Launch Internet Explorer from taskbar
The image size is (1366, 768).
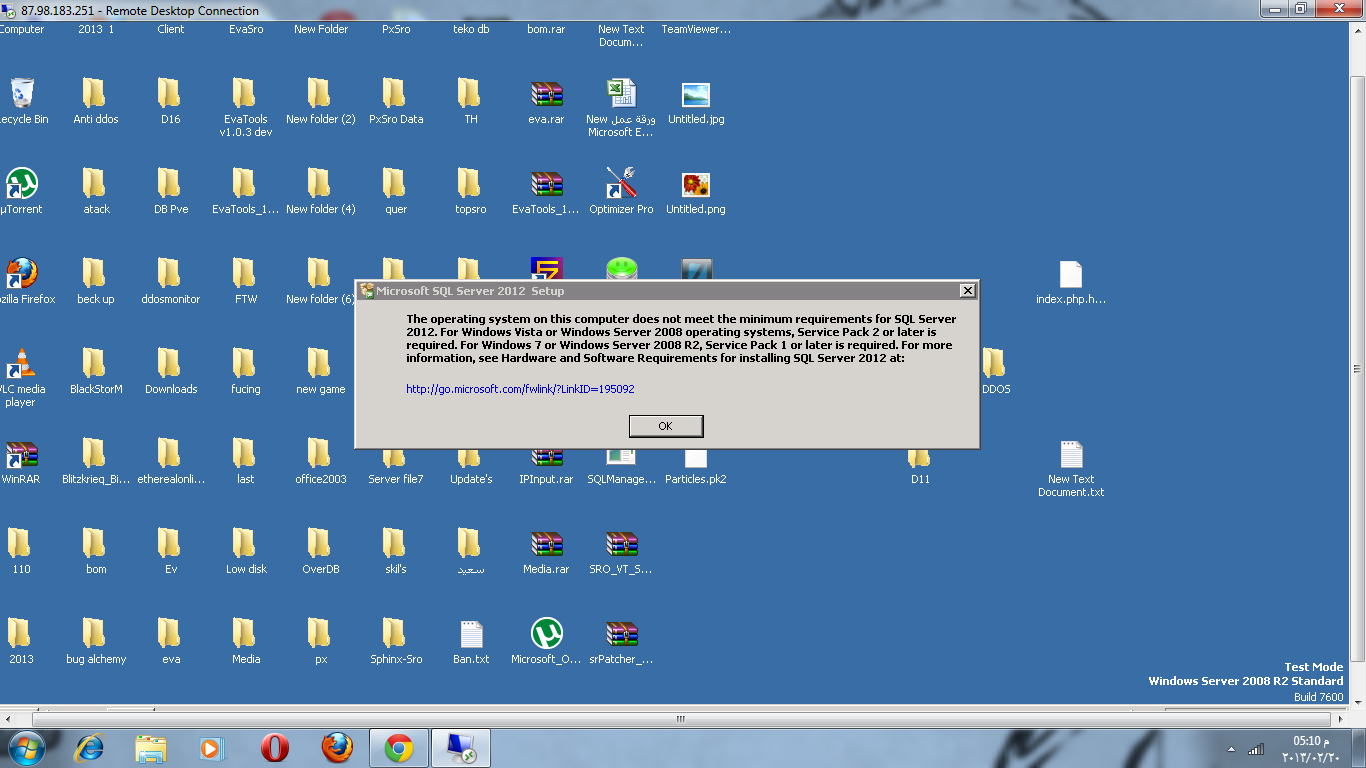click(x=89, y=748)
